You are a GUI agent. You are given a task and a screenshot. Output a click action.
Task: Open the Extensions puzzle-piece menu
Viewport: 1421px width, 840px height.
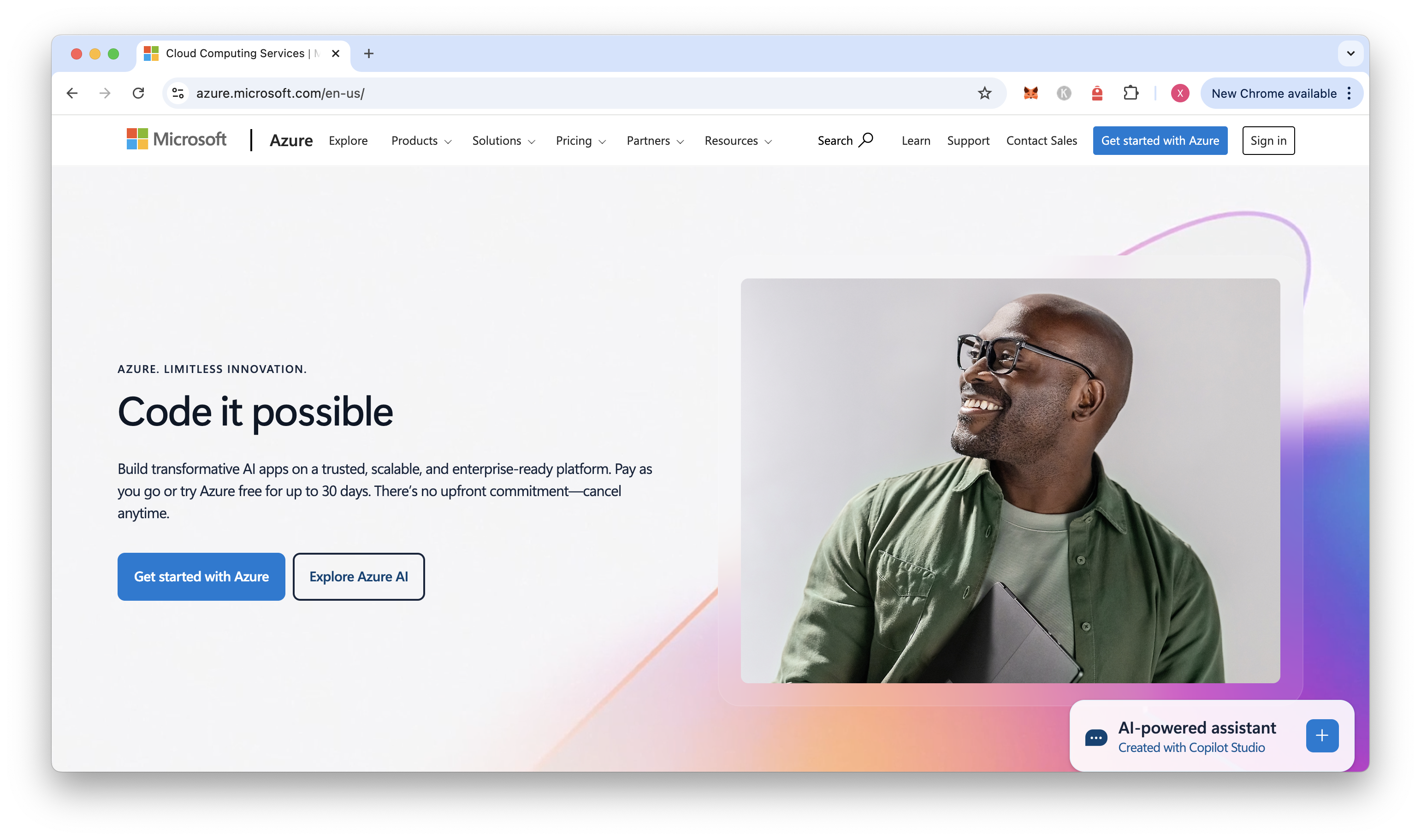[x=1131, y=93]
